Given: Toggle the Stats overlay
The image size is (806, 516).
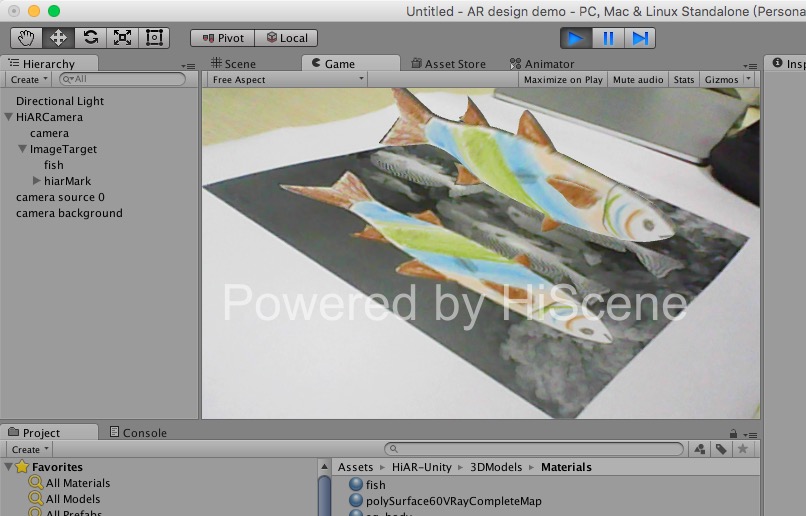Looking at the screenshot, I should pos(683,80).
